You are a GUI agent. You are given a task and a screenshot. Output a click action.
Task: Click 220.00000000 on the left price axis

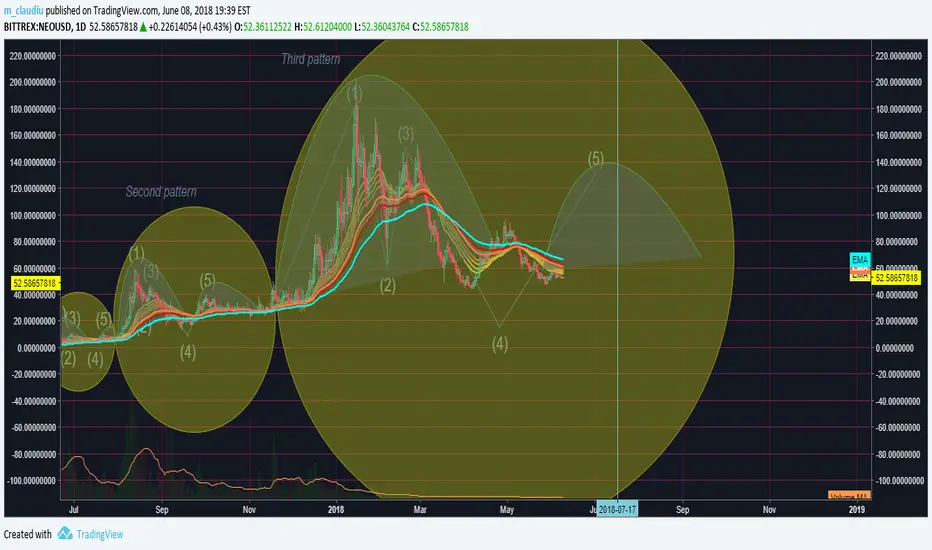click(x=33, y=56)
